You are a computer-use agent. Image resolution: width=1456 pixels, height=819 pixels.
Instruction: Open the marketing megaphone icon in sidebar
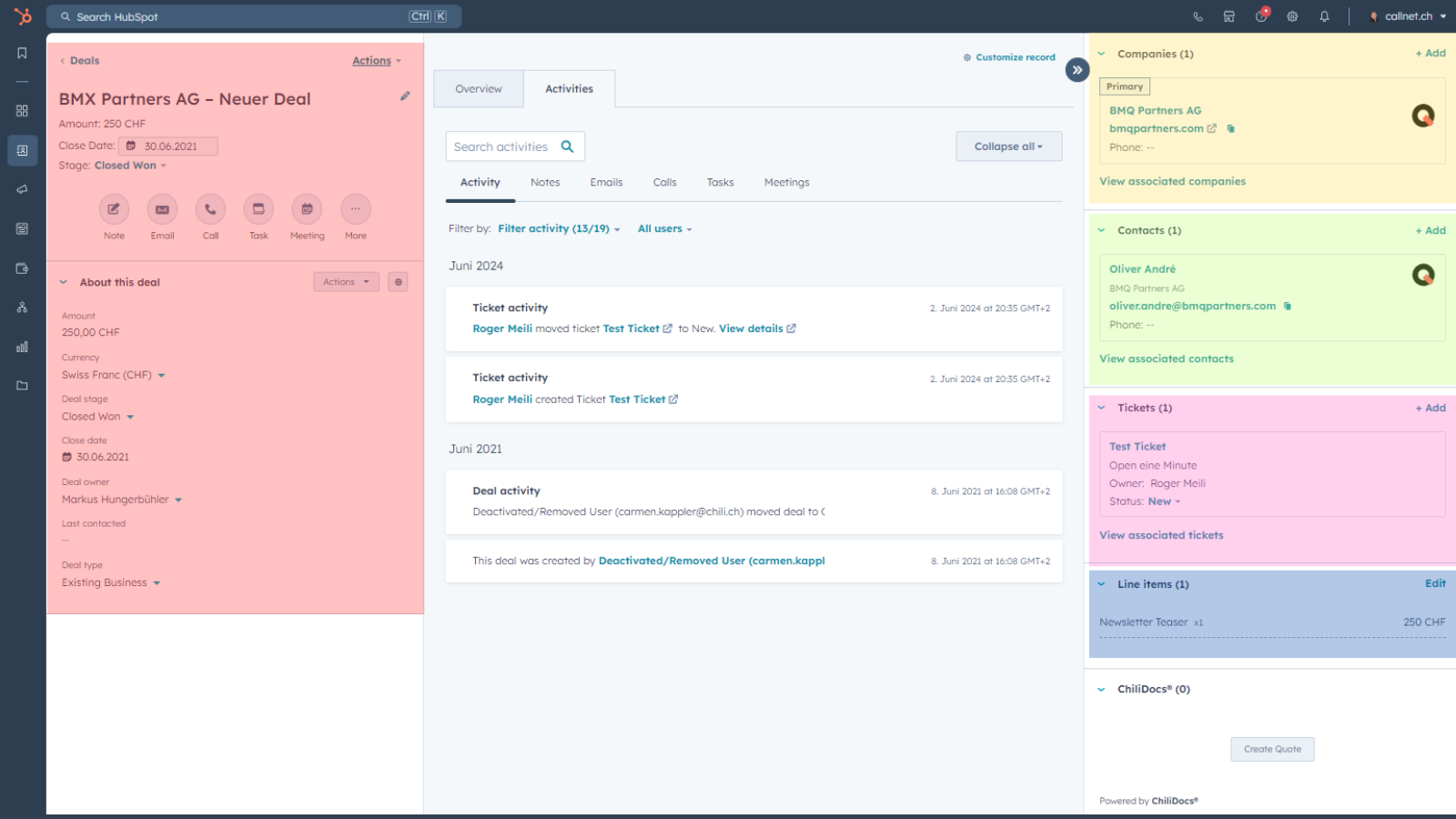click(x=22, y=189)
